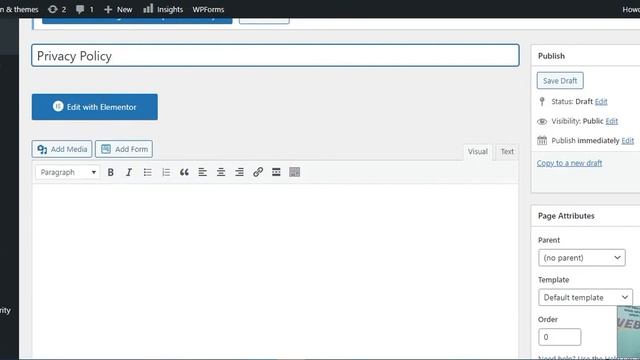Switch to the Text editor tab
This screenshot has width=640, height=360.
[x=507, y=151]
